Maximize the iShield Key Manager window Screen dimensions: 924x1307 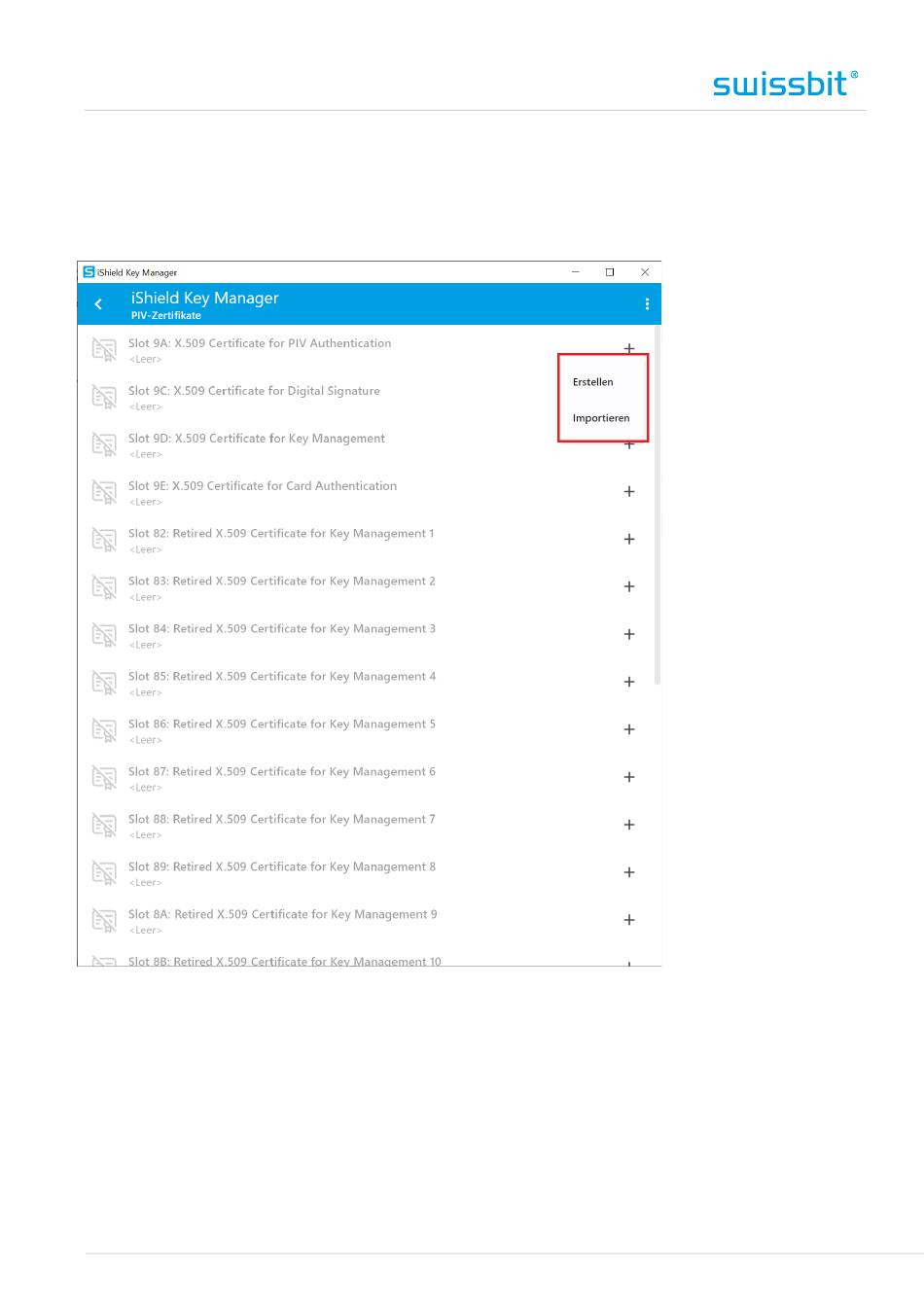pos(610,272)
